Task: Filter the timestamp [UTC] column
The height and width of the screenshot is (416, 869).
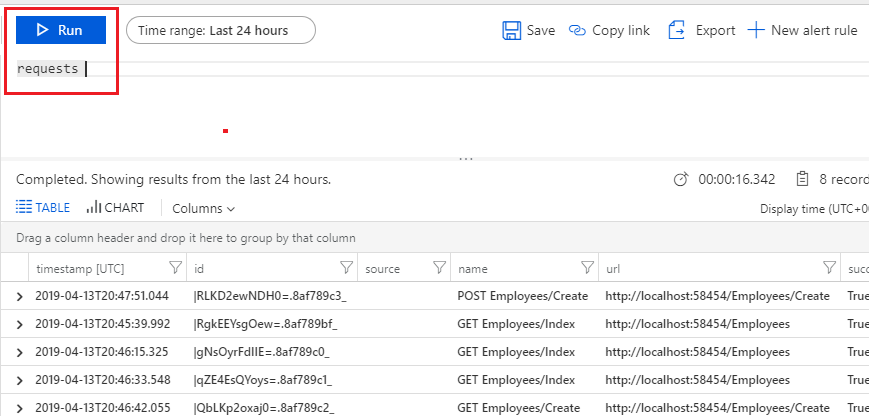Action: [x=175, y=268]
